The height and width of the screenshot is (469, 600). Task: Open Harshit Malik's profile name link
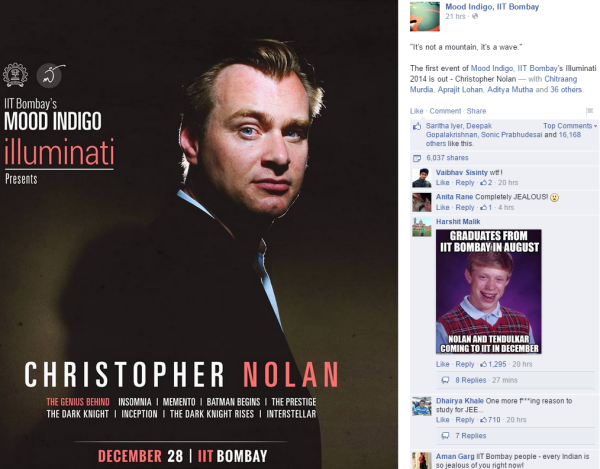coord(458,221)
